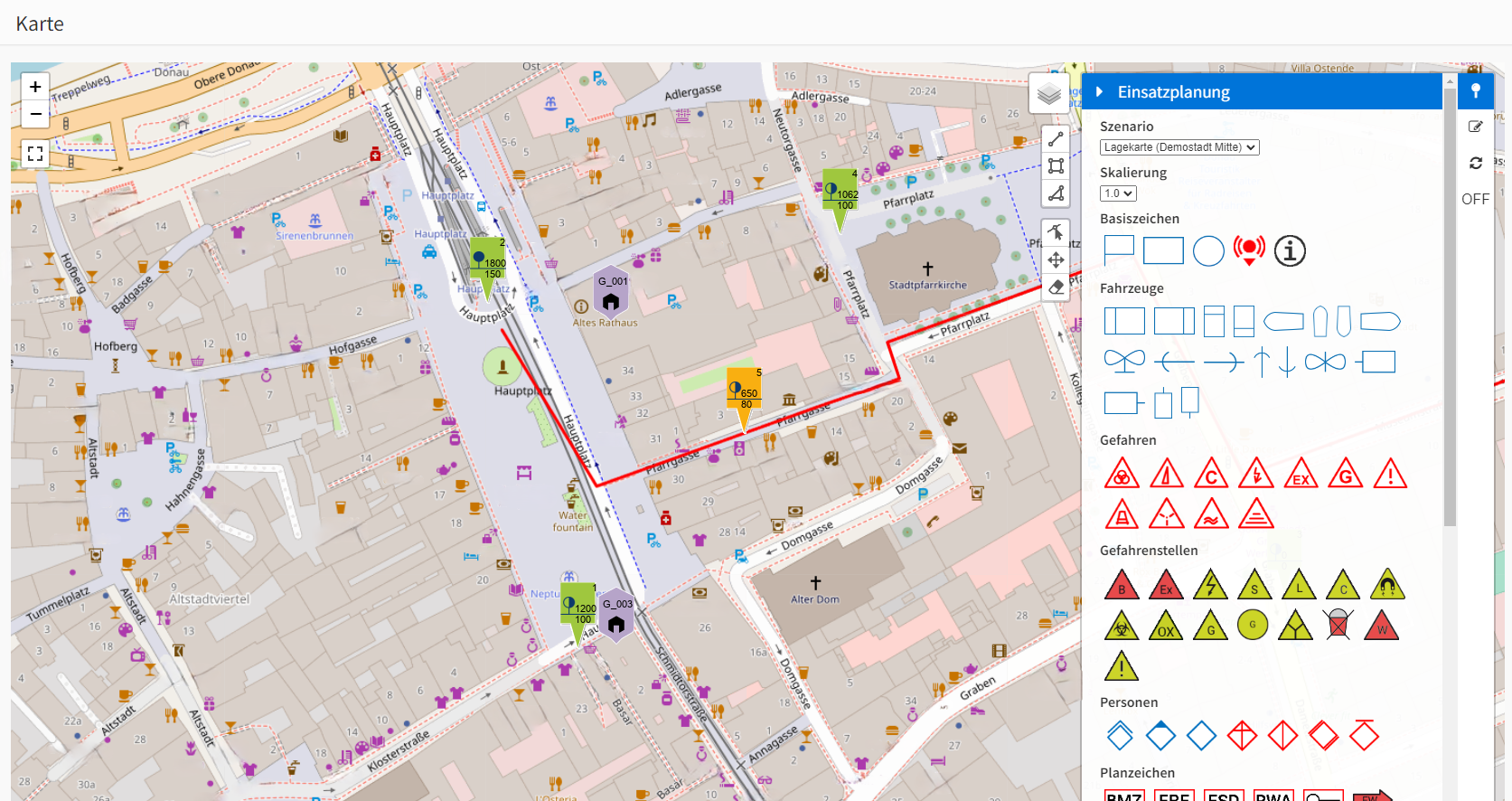Activate the eraser tool
The width and height of the screenshot is (1512, 801).
pyautogui.click(x=1056, y=287)
